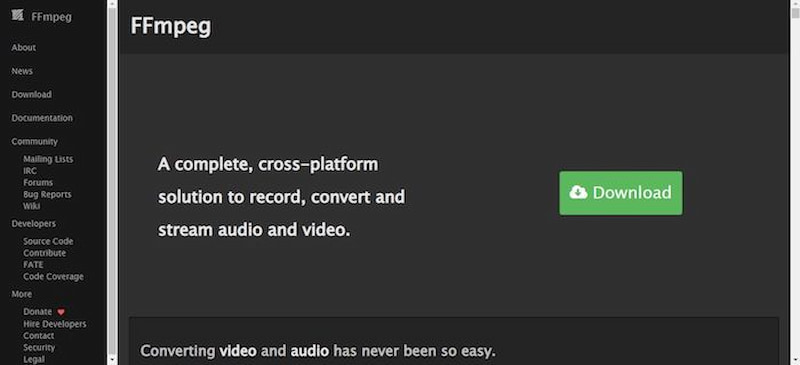Click the FFmpeg logo icon in sidebar
The height and width of the screenshot is (365, 800).
(18, 16)
